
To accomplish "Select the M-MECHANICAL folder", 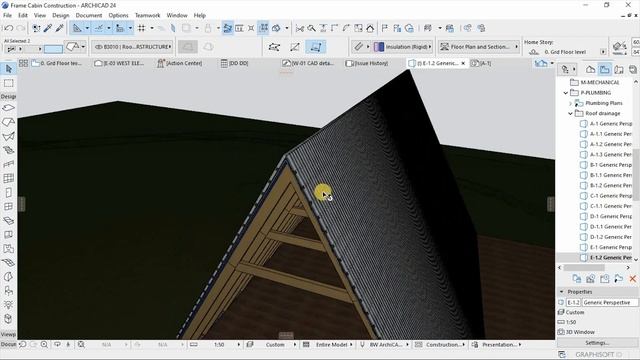I will point(594,82).
